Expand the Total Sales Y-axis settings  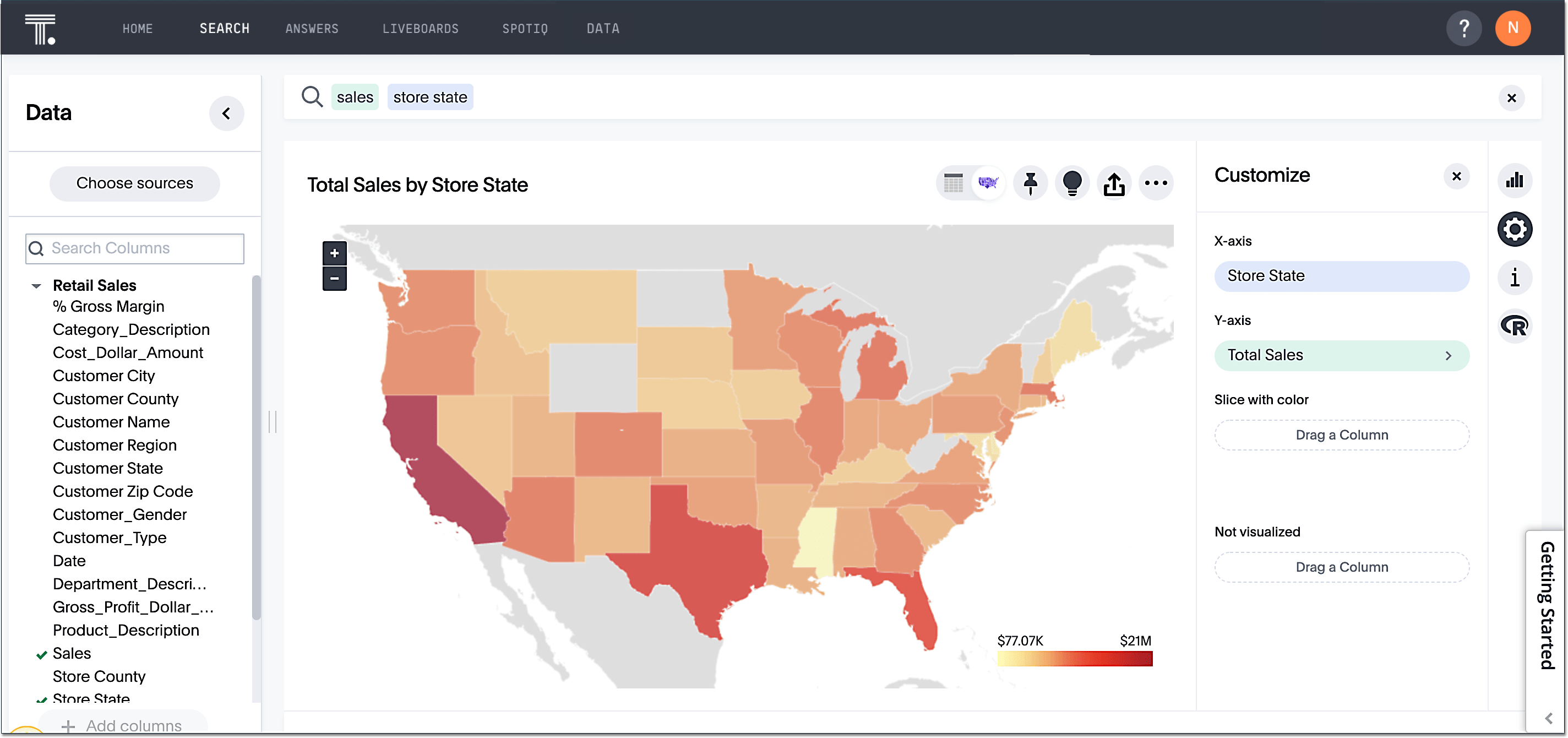[1452, 355]
